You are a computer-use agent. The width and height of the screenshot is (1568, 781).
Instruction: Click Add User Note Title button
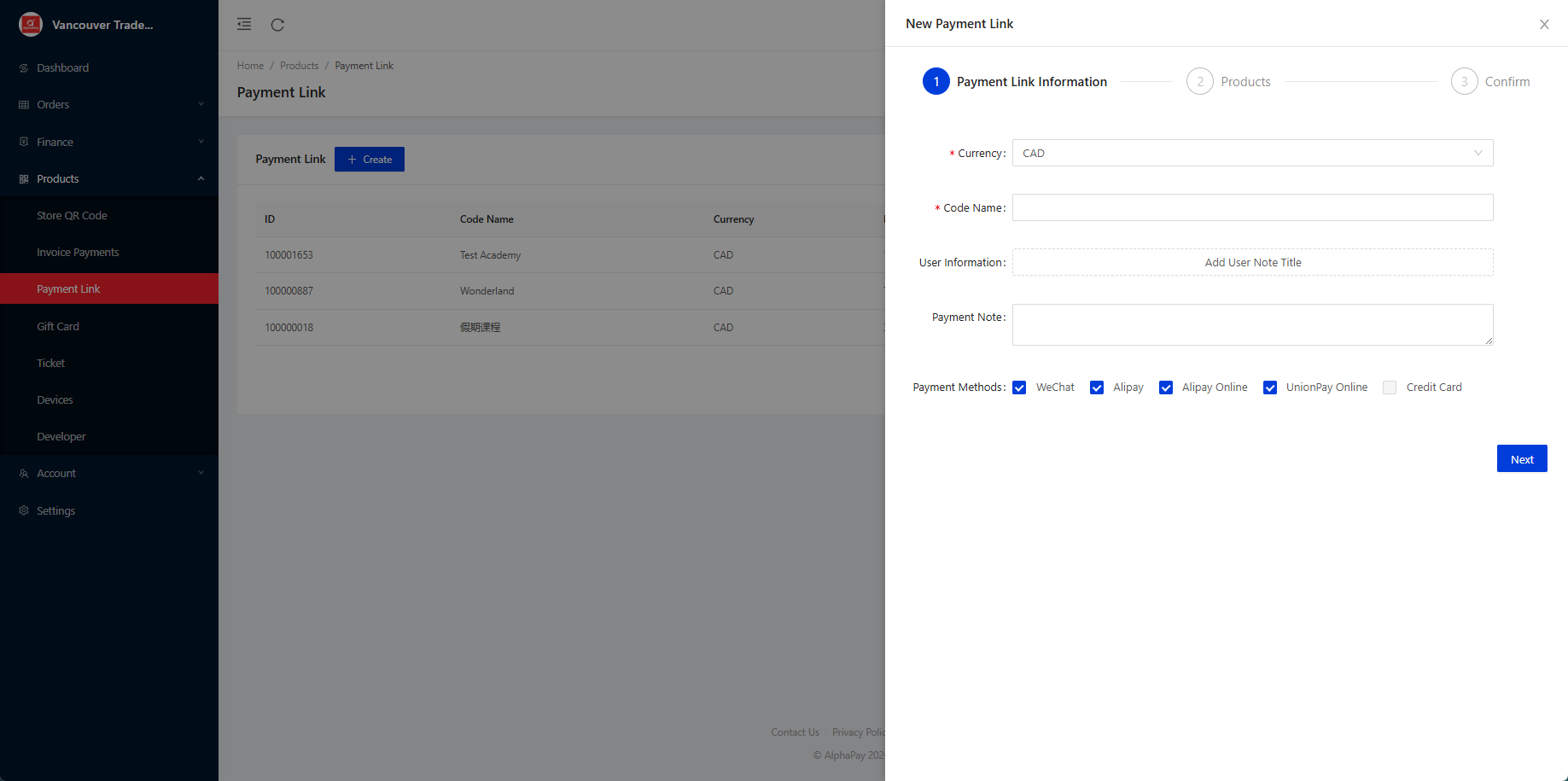(1252, 263)
